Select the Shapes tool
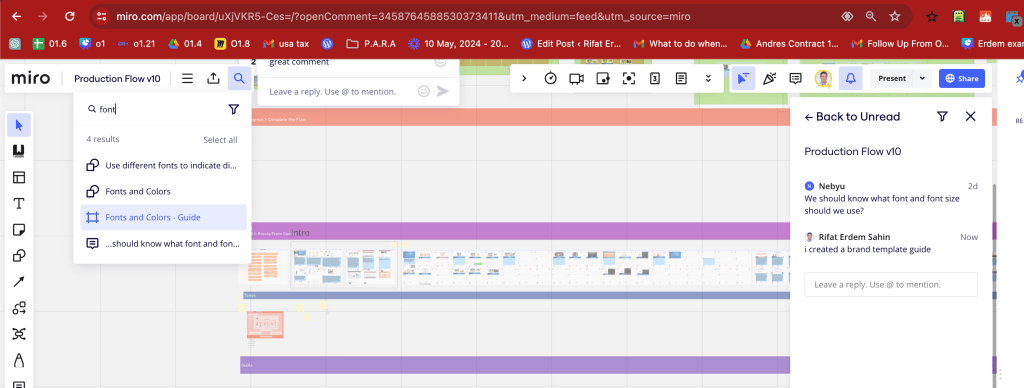This screenshot has height=388, width=1024. (19, 255)
